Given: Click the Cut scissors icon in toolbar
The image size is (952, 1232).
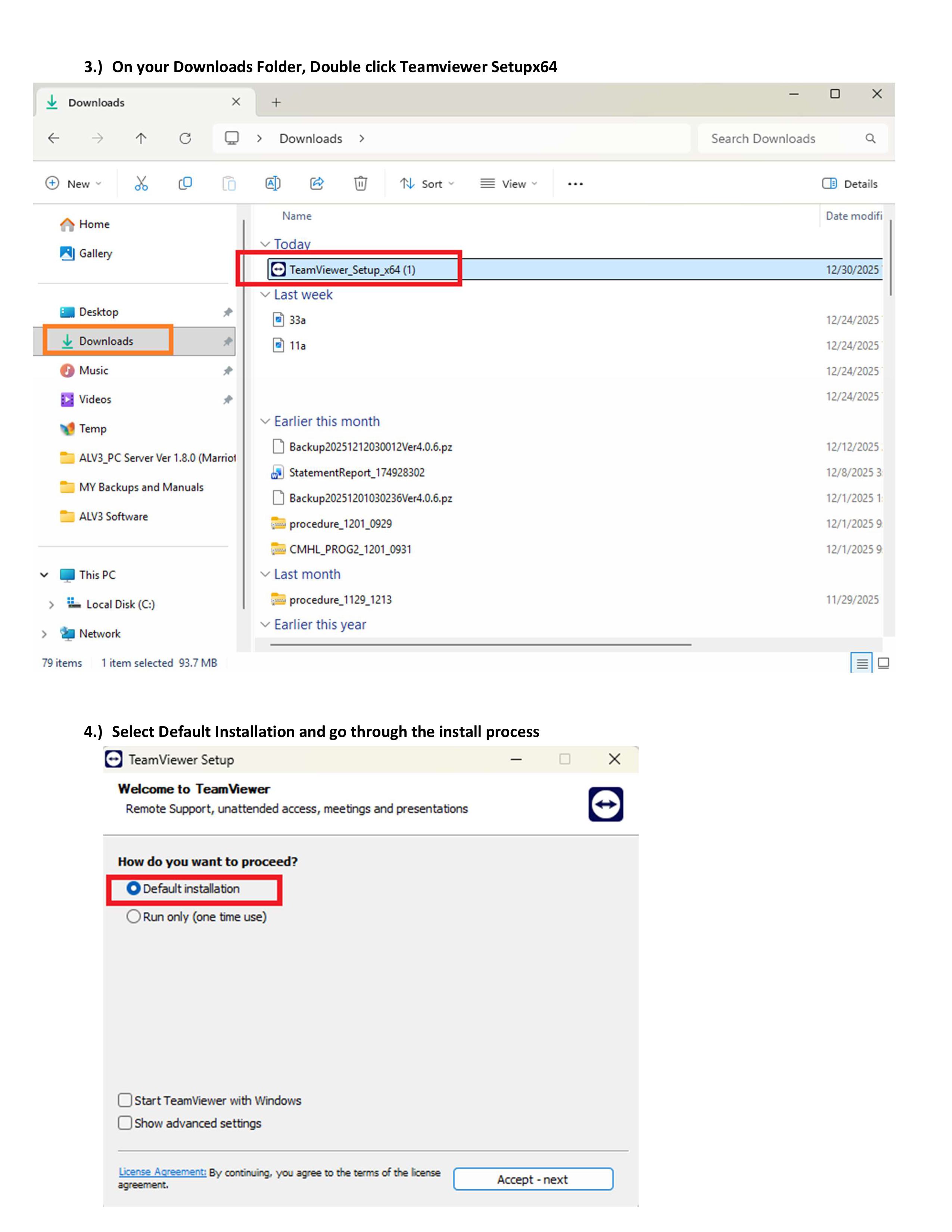Looking at the screenshot, I should pyautogui.click(x=141, y=183).
